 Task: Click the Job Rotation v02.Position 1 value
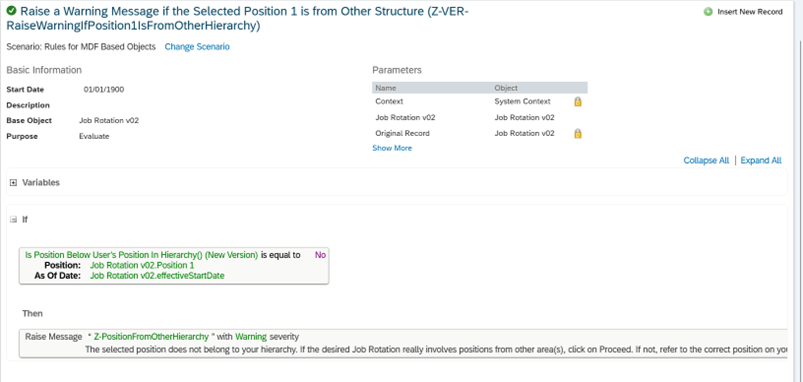coord(142,265)
